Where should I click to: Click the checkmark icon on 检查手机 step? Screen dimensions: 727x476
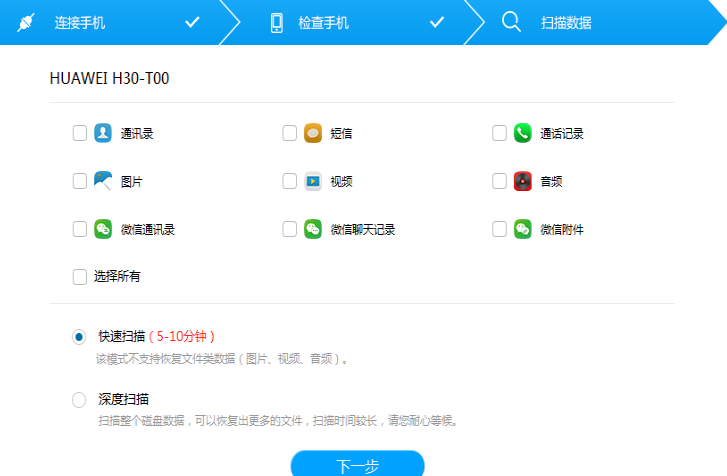coord(437,22)
